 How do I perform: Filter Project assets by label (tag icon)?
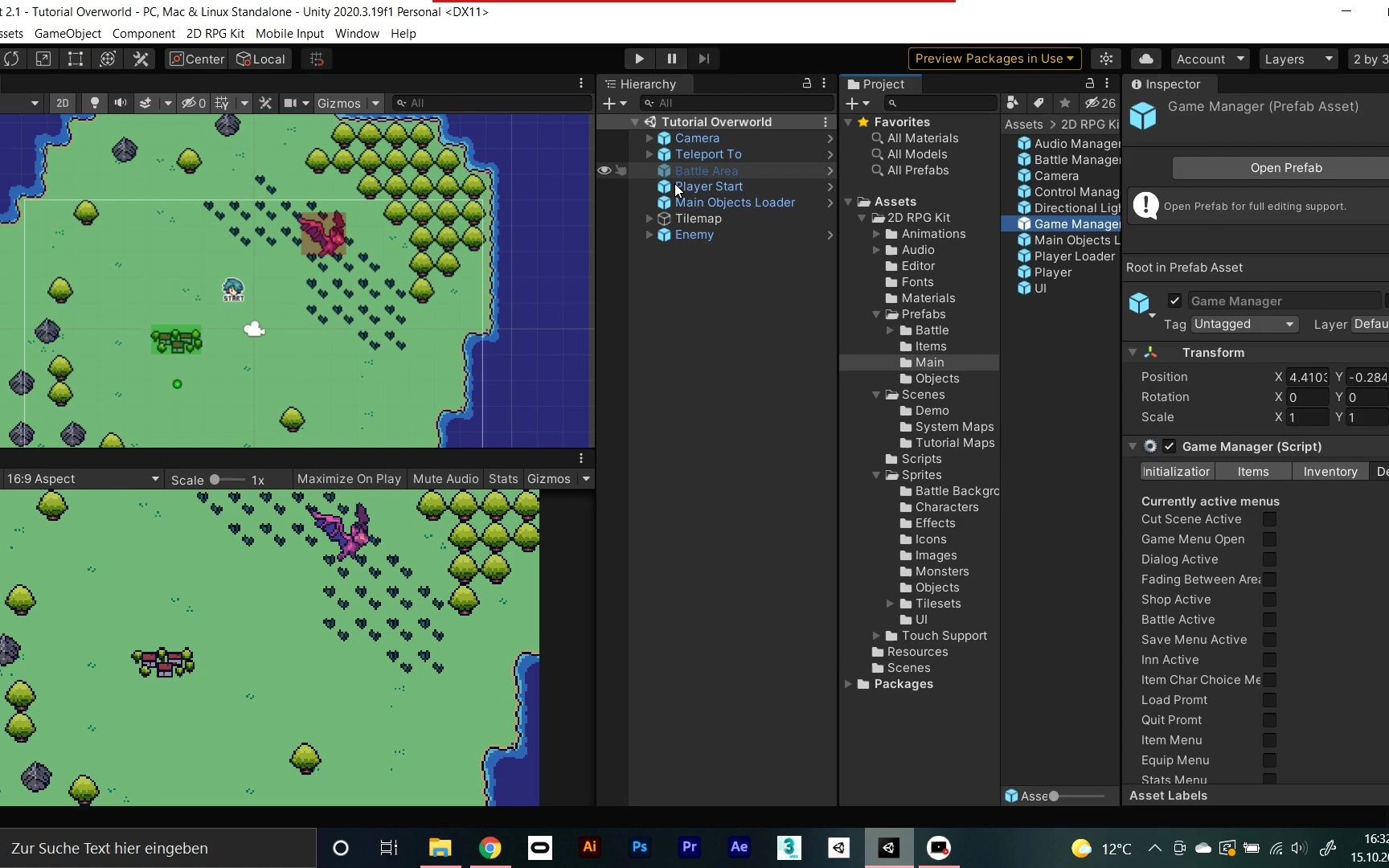coord(1039,103)
